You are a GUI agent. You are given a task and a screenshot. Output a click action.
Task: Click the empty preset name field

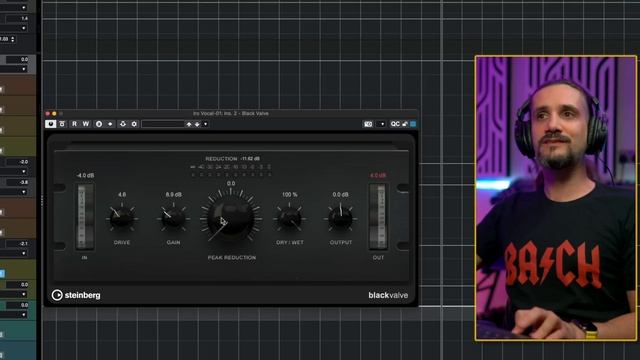[163, 124]
